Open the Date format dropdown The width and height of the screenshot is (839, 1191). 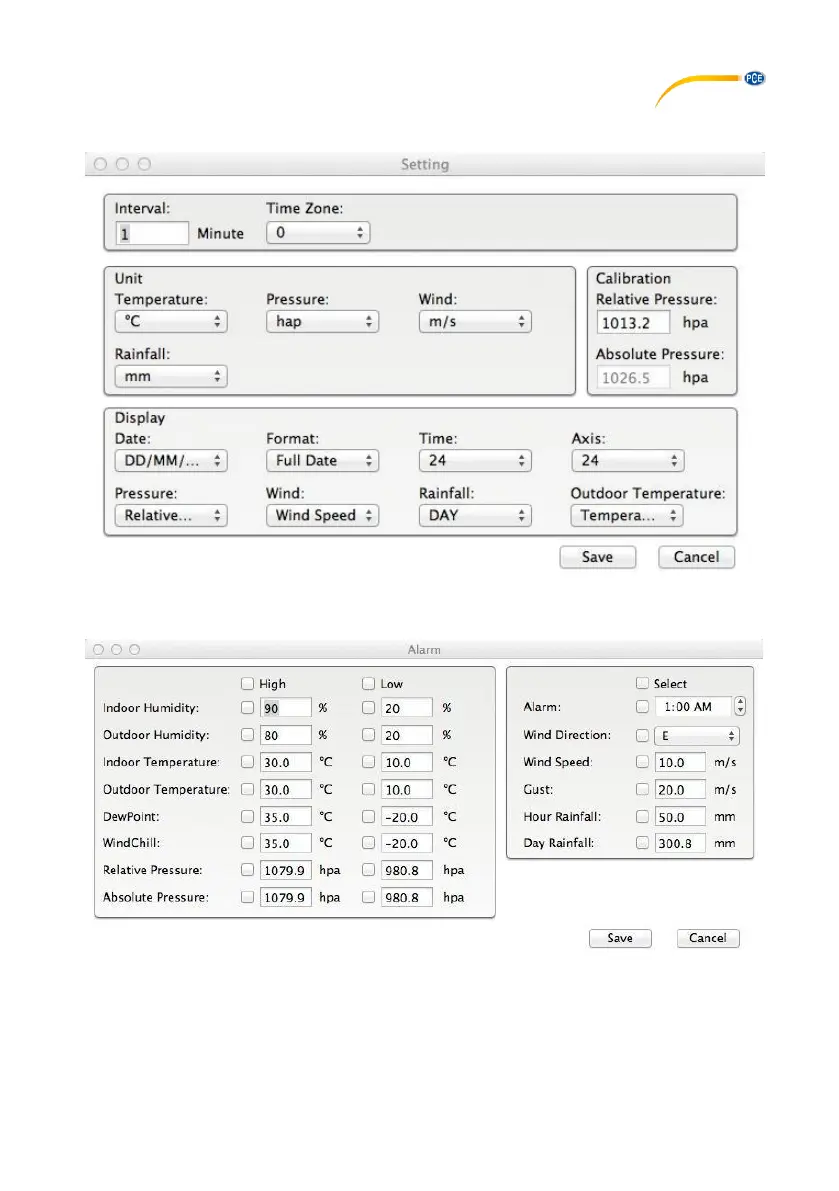click(x=171, y=460)
